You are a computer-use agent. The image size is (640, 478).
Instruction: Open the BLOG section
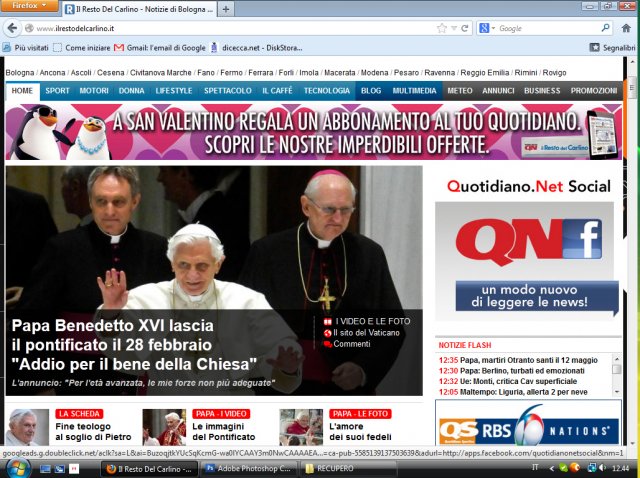[x=371, y=91]
